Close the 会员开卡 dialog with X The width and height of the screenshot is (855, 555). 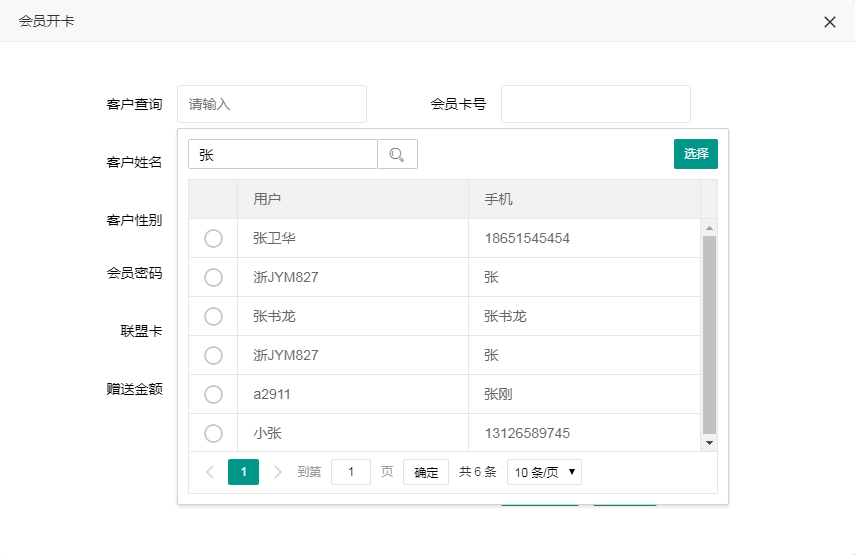point(829,22)
